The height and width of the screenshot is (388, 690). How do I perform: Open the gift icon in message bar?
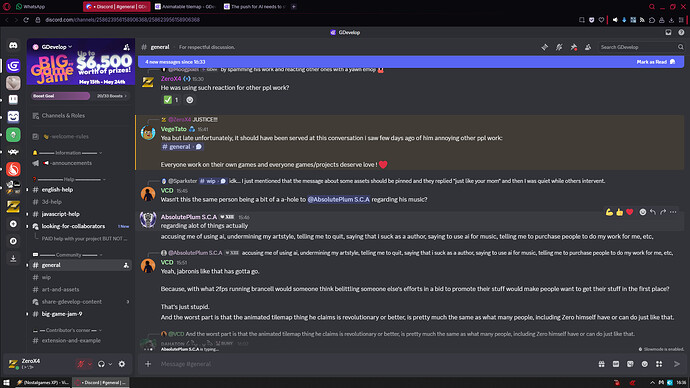coord(602,364)
